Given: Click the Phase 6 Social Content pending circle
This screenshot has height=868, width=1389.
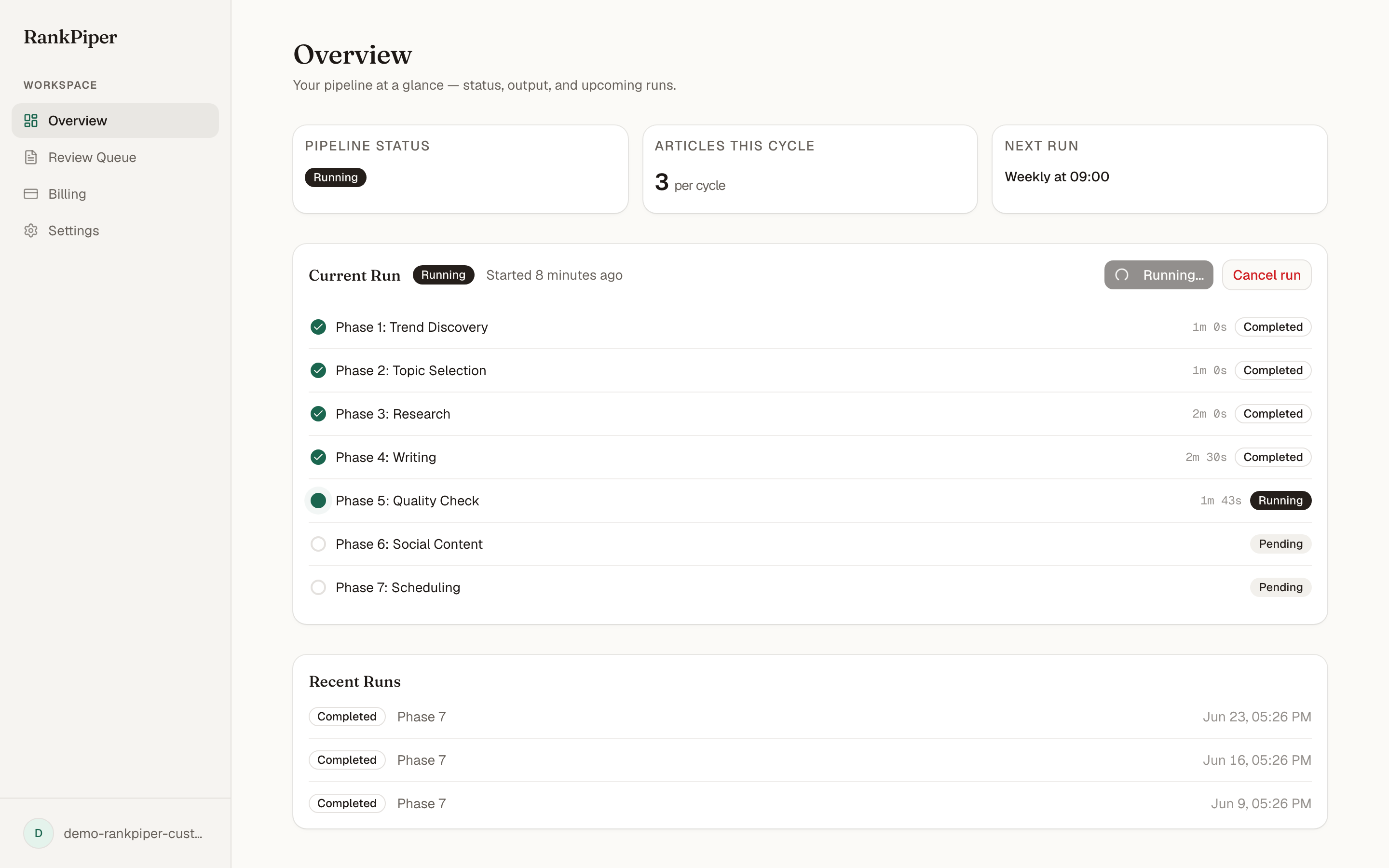Looking at the screenshot, I should 318,543.
